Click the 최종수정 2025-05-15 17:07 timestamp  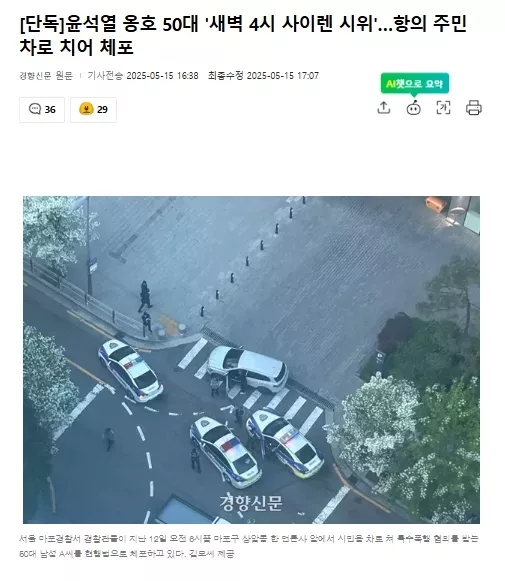[x=263, y=76]
